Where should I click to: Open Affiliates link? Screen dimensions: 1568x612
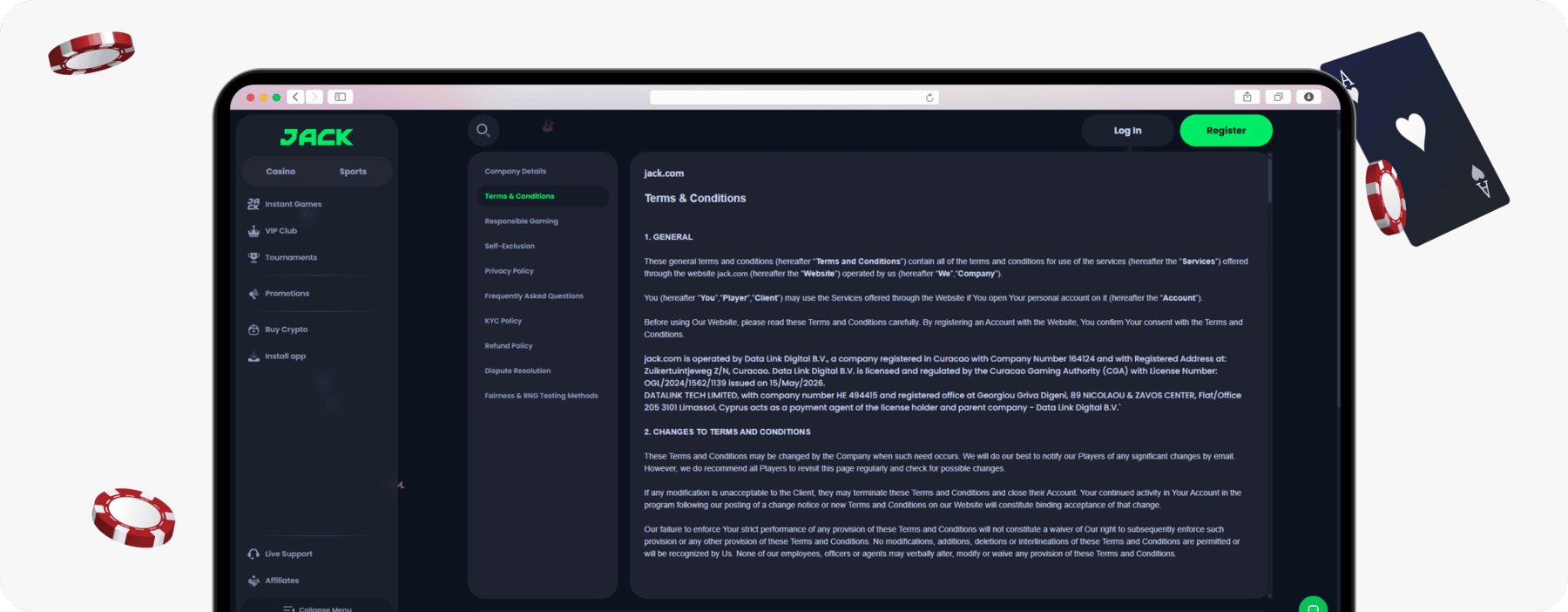pos(282,581)
